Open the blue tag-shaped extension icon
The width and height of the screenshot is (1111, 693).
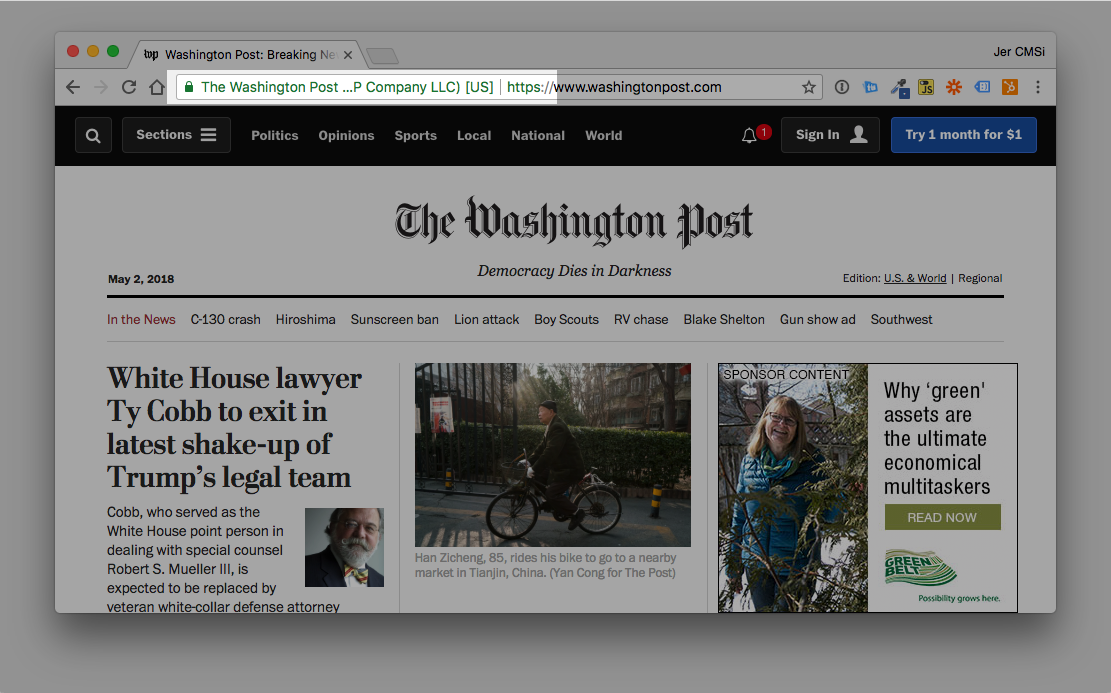[x=982, y=87]
